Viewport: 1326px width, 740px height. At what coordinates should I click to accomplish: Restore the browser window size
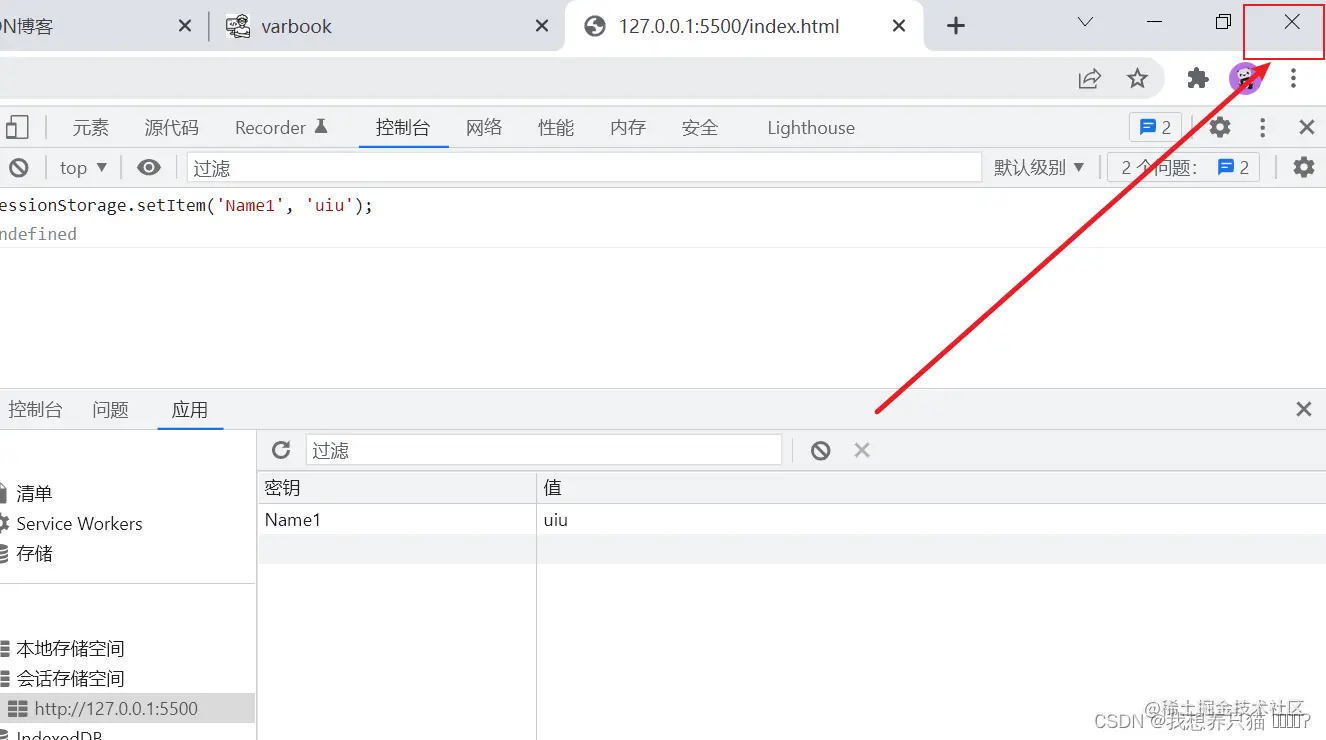(x=1223, y=22)
